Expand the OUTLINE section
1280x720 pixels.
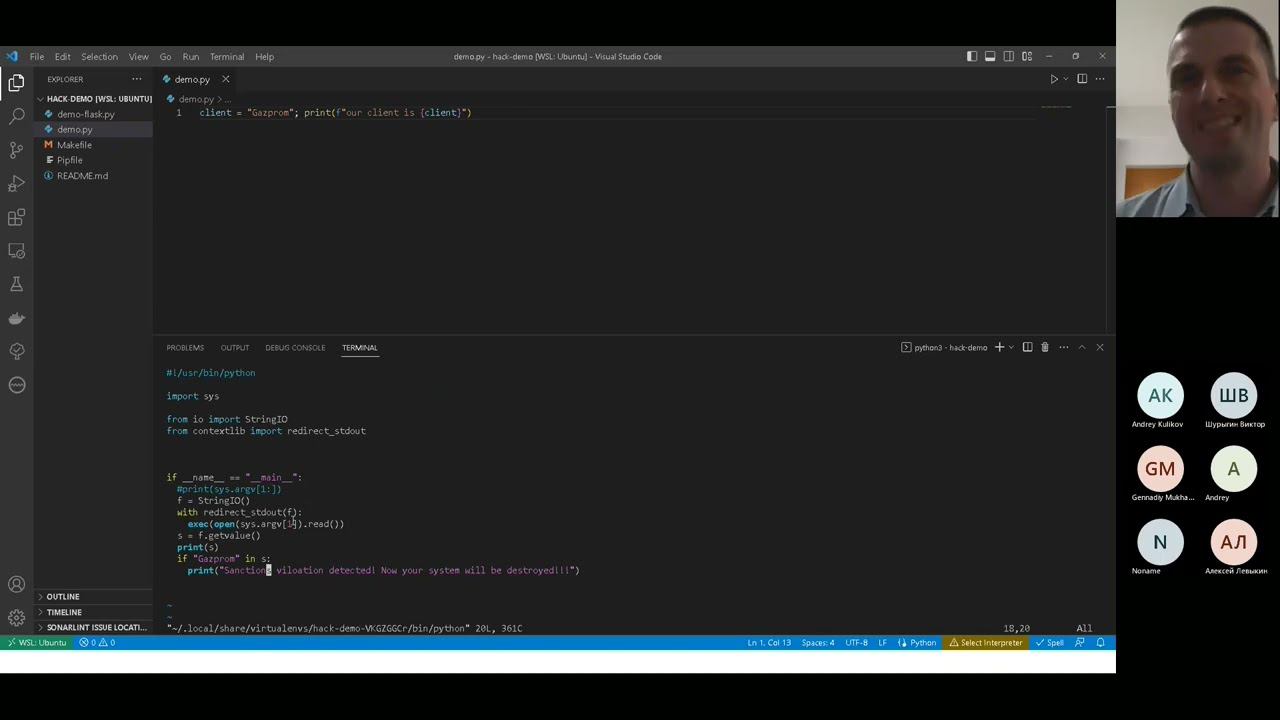pyautogui.click(x=95, y=597)
